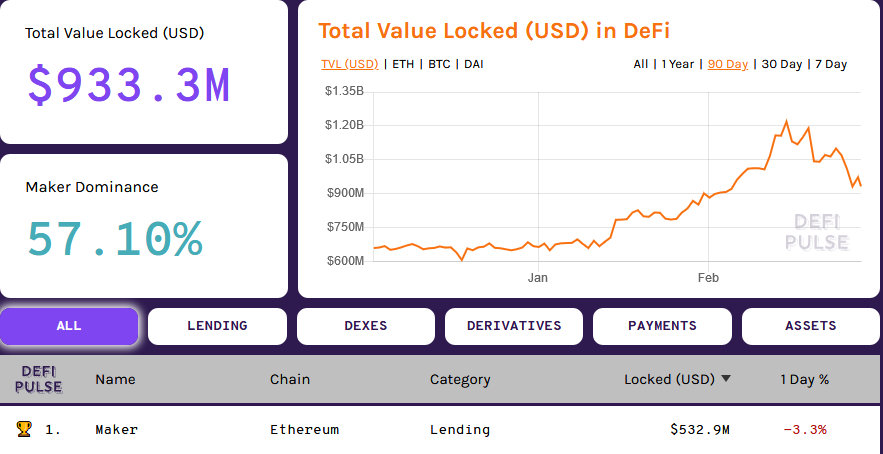Display chart values in BTC

click(439, 64)
